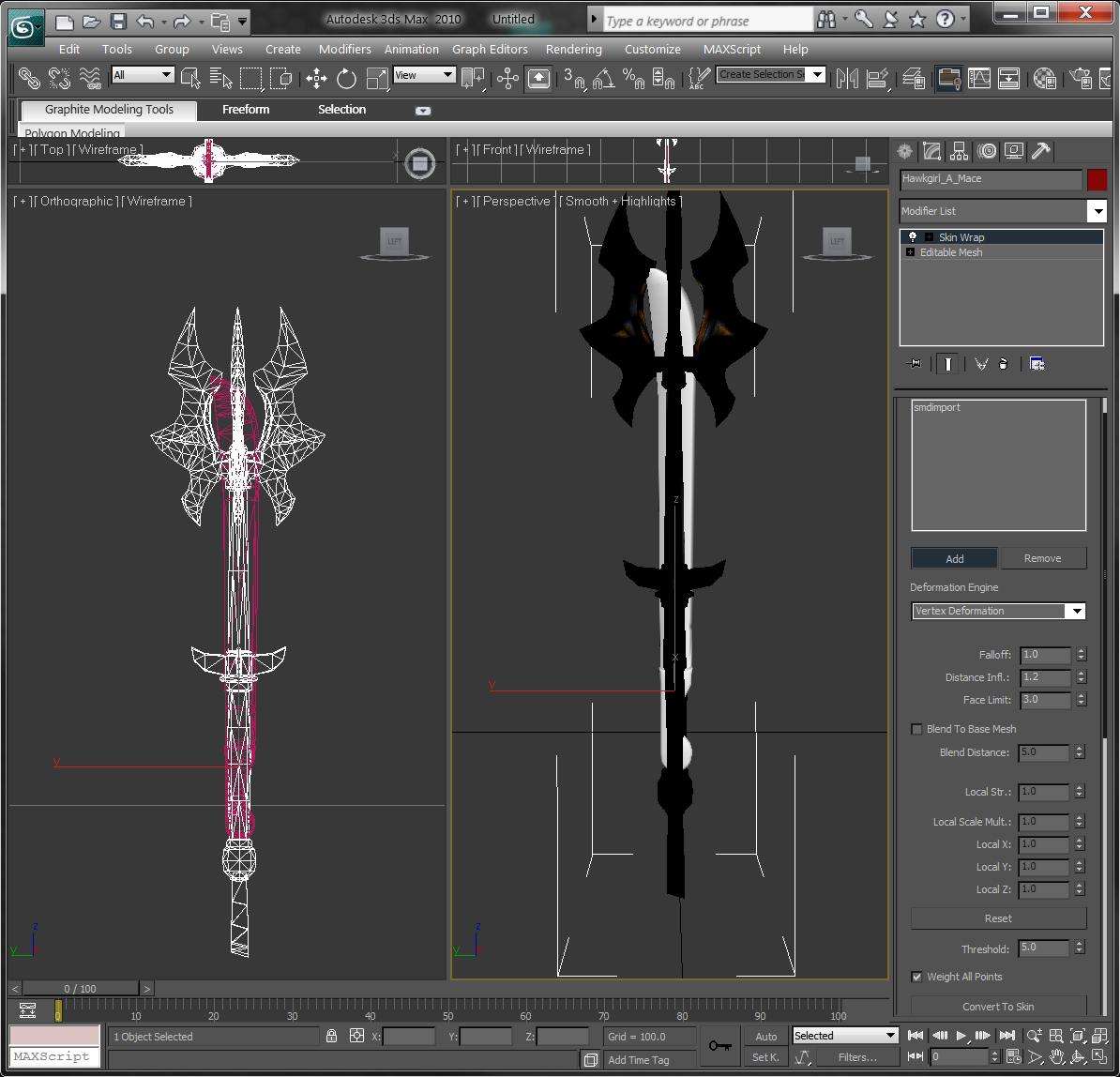Open the Modifiers menu

[x=344, y=49]
